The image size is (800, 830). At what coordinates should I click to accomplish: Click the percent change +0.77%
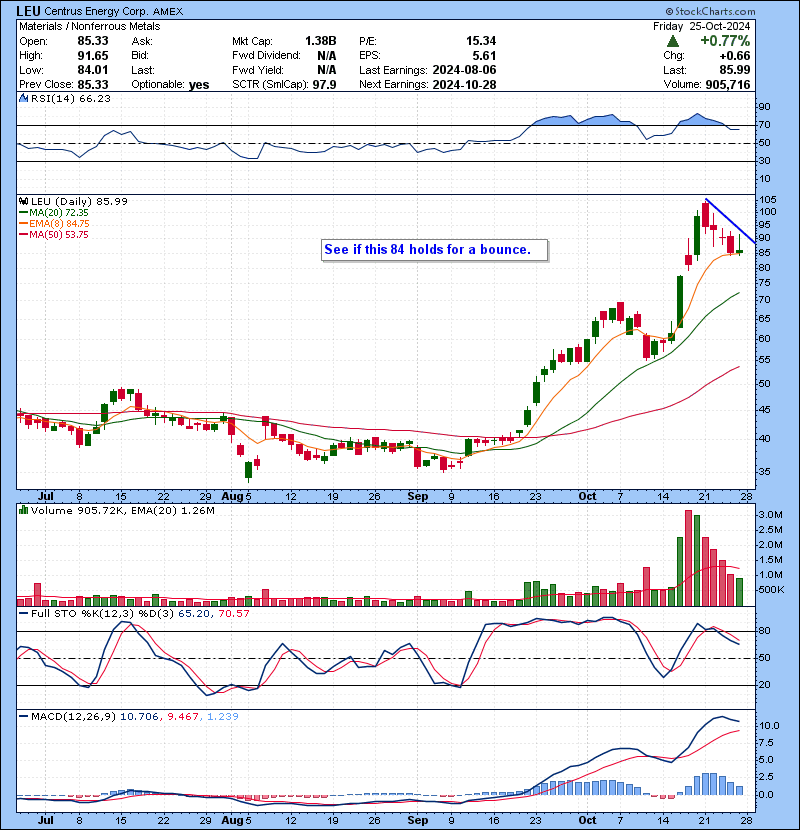pos(725,41)
